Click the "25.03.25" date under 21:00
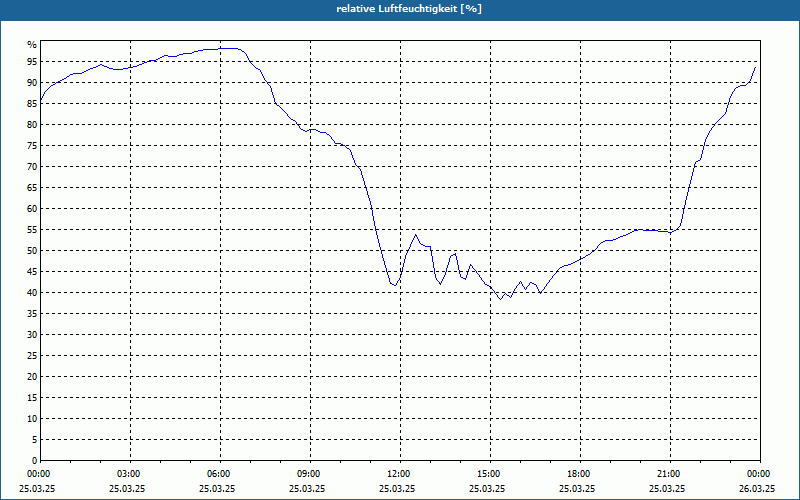Image resolution: width=800 pixels, height=500 pixels. (668, 488)
